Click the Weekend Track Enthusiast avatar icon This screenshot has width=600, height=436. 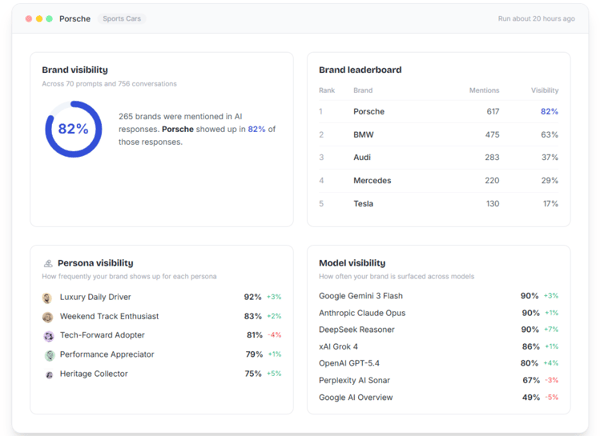pyautogui.click(x=47, y=317)
